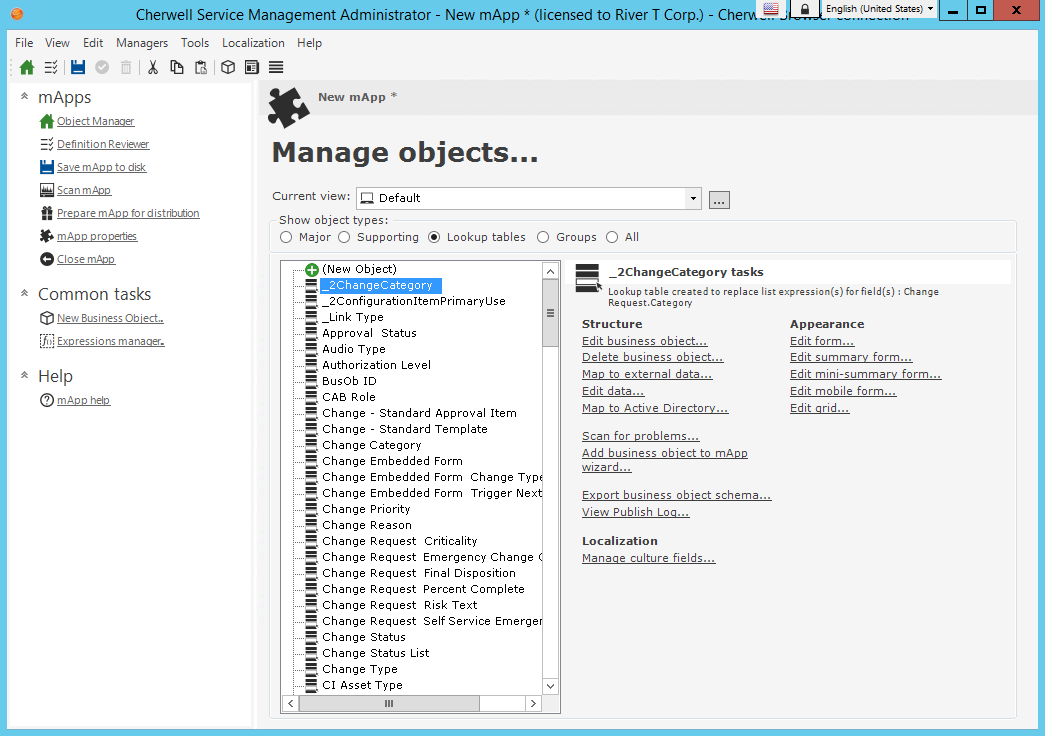Click the Object Manager house icon in sidebar
Image resolution: width=1045 pixels, height=736 pixels.
pos(47,121)
